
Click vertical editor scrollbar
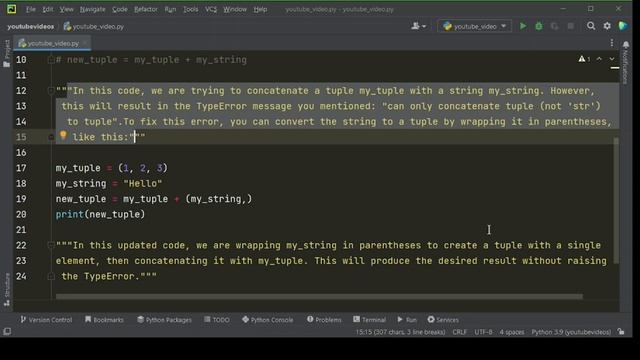[x=616, y=200]
